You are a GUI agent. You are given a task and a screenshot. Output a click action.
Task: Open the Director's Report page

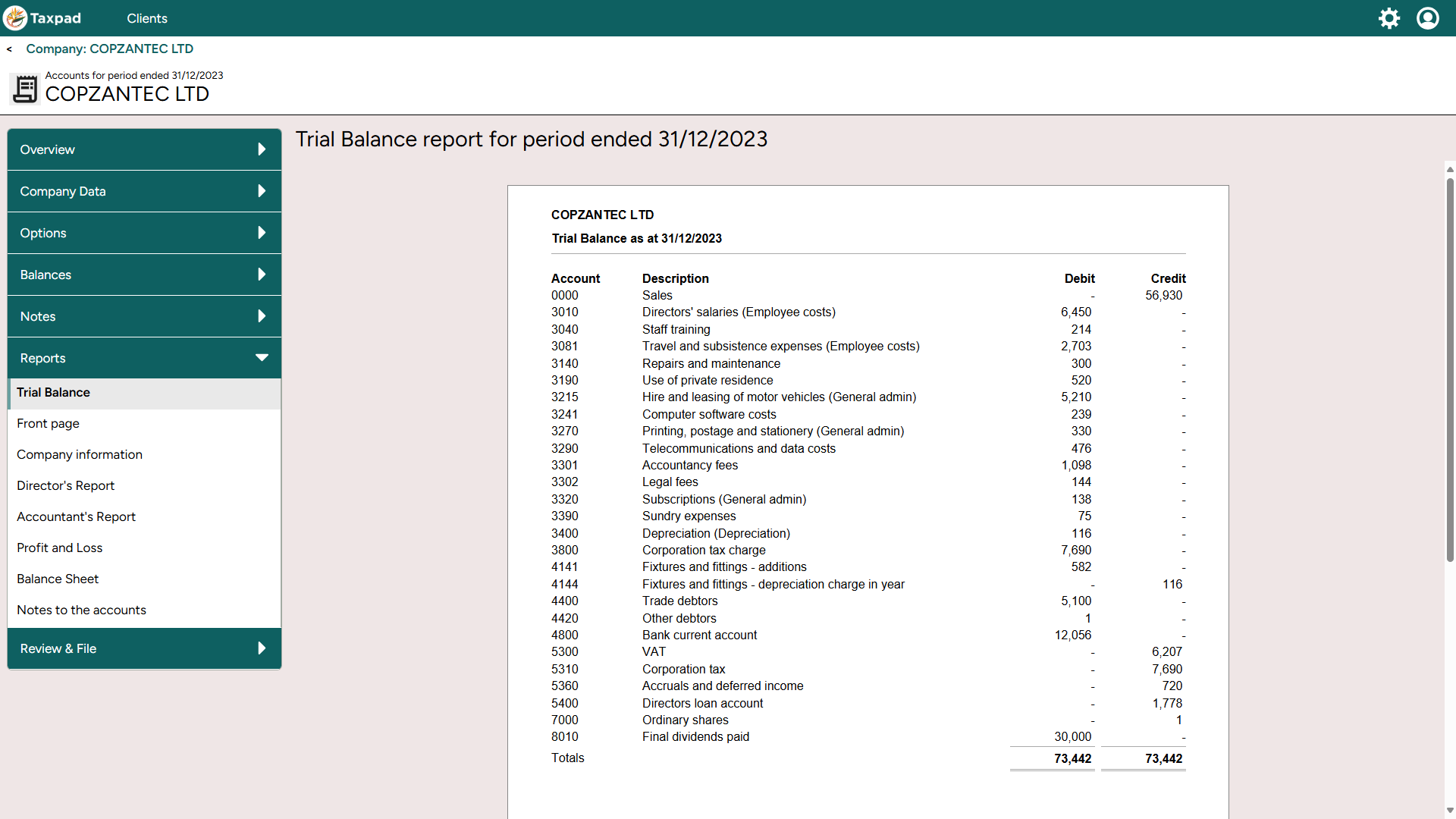pos(65,485)
